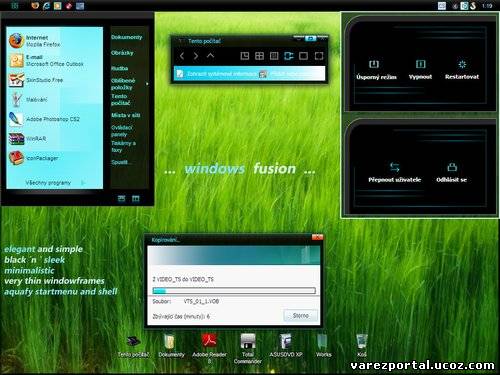This screenshot has width=500, height=375.
Task: Click Internet Explorer quick launch icon
Action: [x=46, y=5]
